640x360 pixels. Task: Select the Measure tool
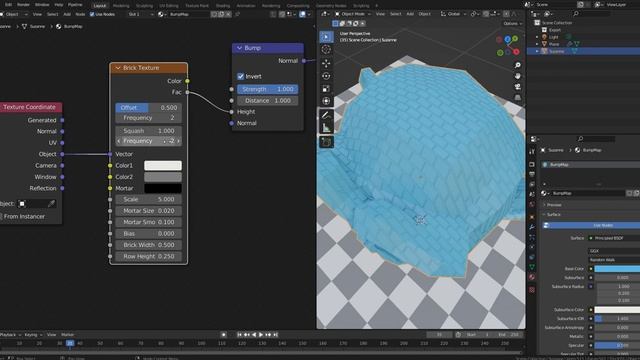click(326, 128)
